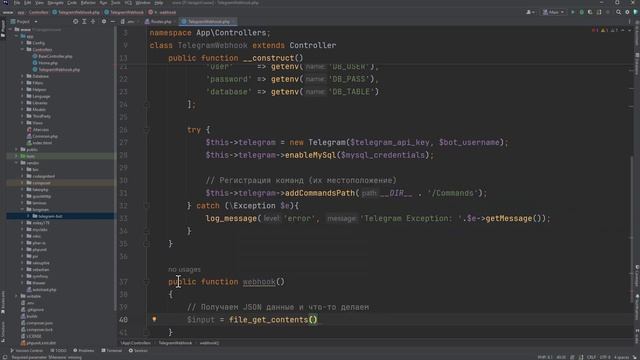Switch to the .env editor tab

[129, 22]
